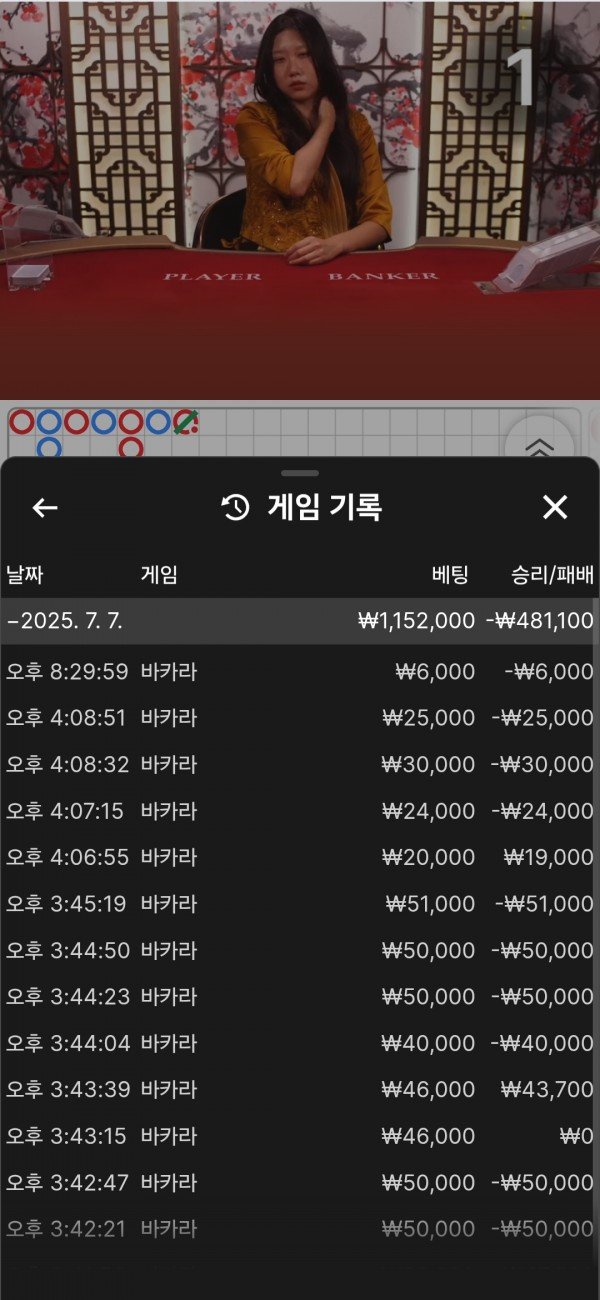
Task: Click the 게임 column header
Action: coord(159,575)
